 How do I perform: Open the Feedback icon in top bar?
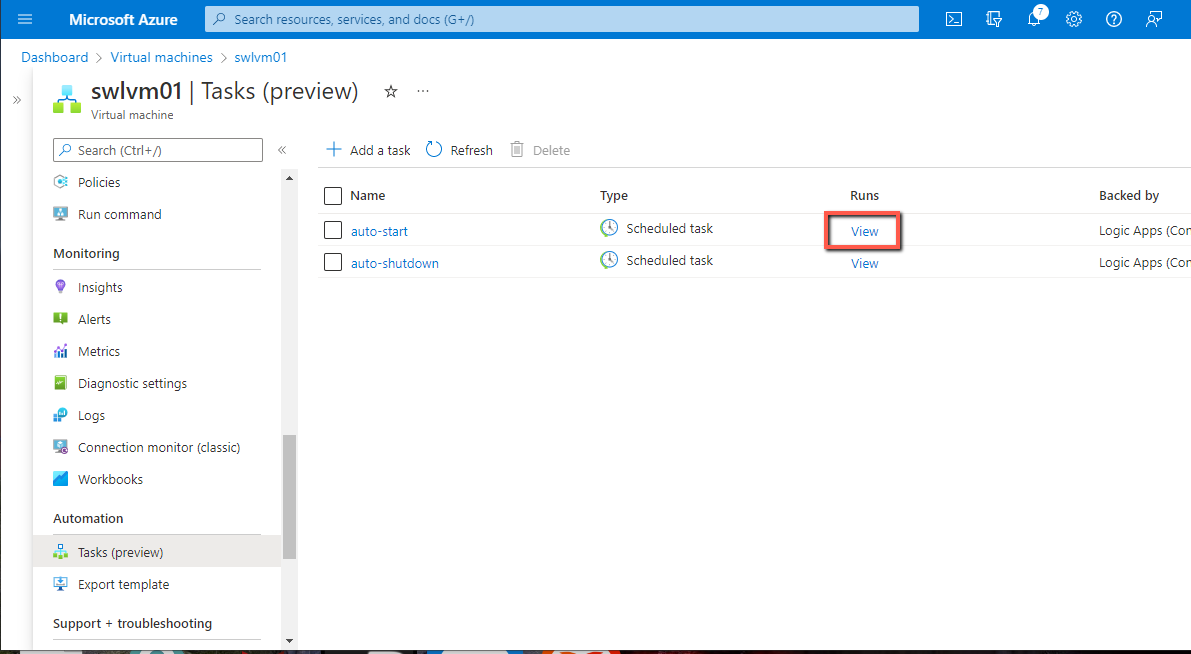[x=1154, y=19]
